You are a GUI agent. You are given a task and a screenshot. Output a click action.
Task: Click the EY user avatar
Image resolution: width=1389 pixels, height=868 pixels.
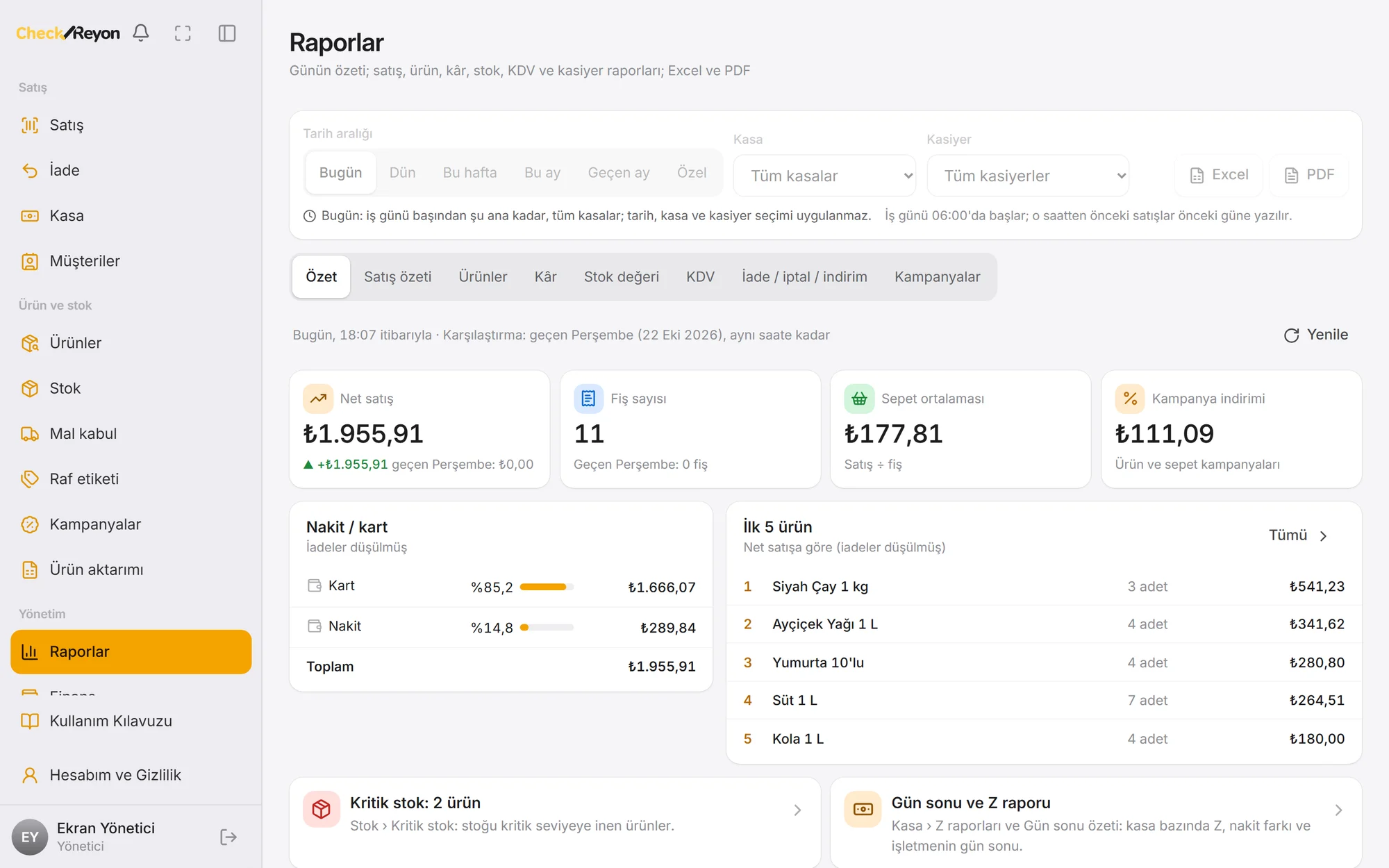tap(30, 837)
